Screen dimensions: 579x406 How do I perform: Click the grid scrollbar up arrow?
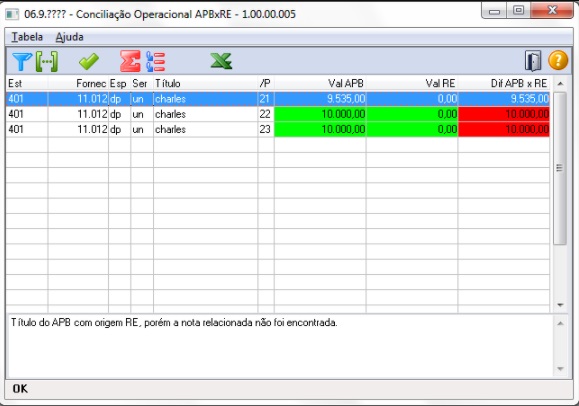[x=560, y=84]
